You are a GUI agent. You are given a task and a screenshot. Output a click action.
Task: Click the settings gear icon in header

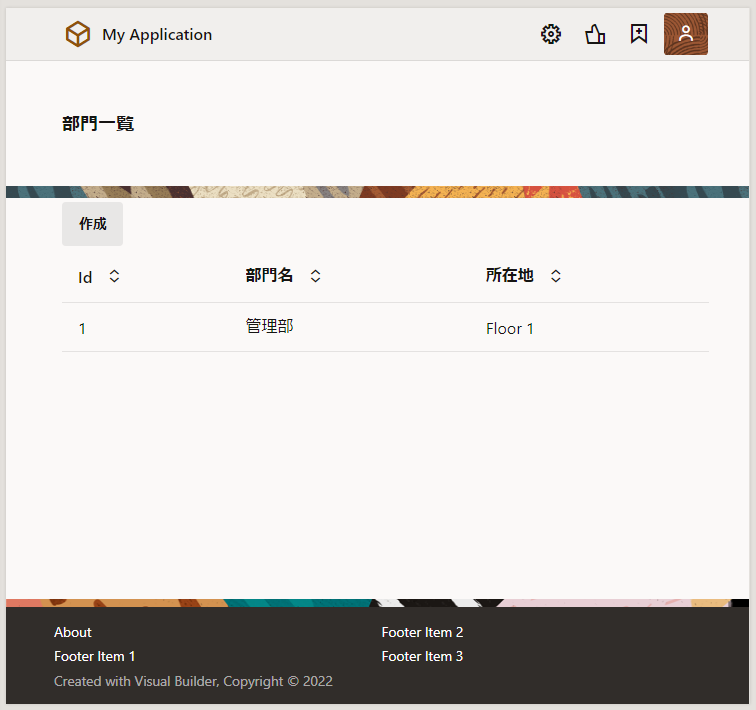tap(551, 34)
